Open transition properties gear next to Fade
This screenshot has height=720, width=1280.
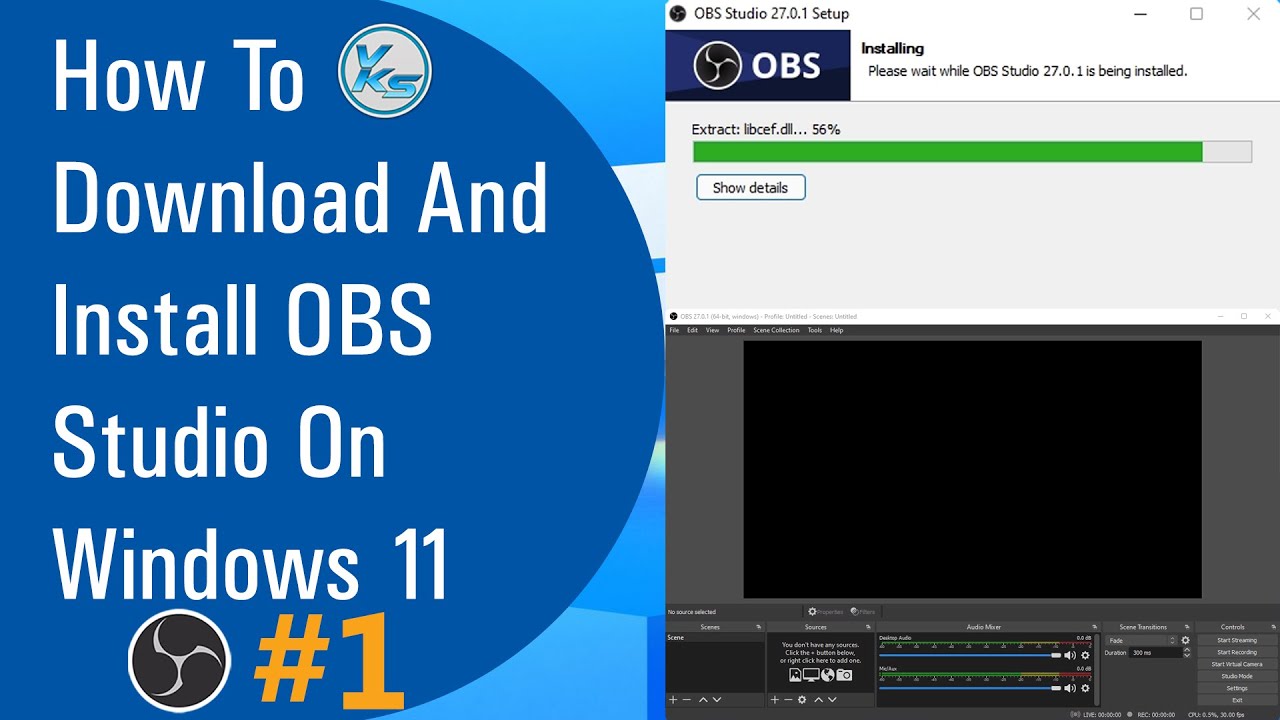1186,640
